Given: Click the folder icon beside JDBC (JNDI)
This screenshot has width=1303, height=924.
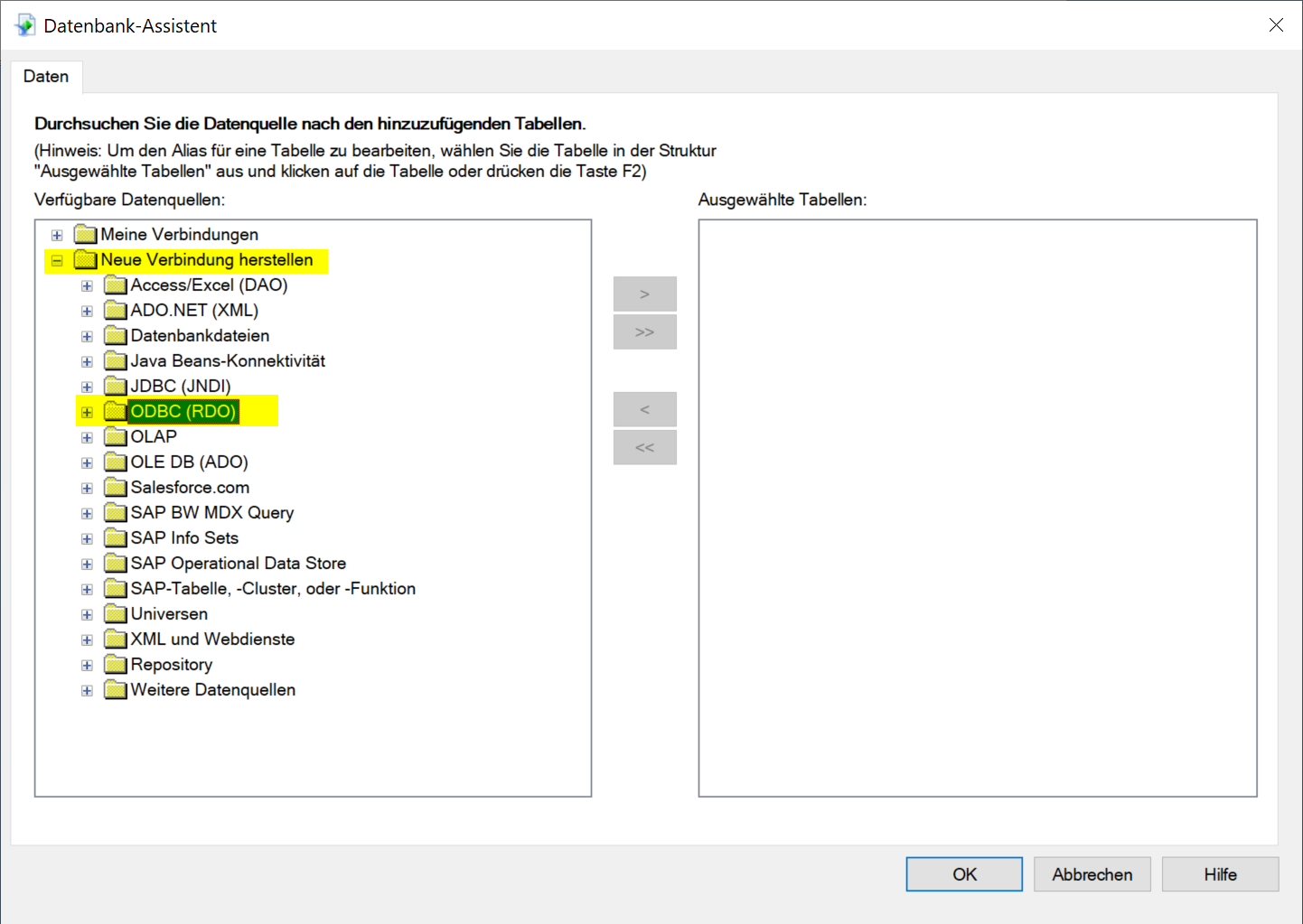Looking at the screenshot, I should click(115, 387).
